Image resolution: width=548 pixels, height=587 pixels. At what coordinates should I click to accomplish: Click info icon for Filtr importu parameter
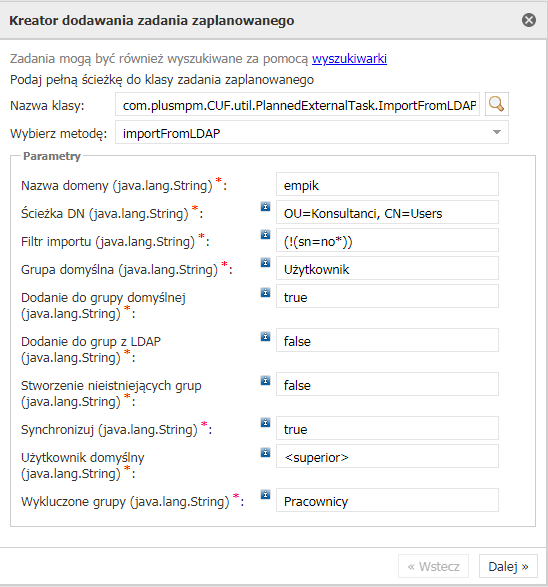(265, 234)
